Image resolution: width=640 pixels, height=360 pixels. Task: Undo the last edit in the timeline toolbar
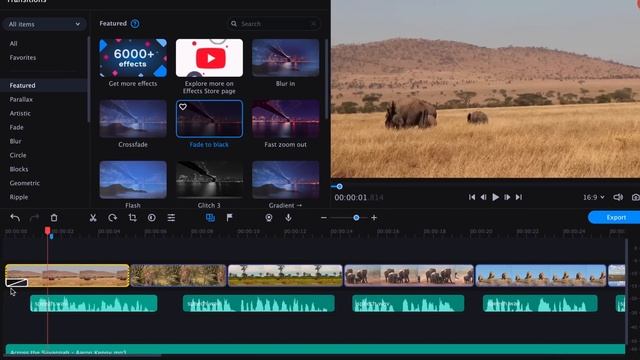point(15,218)
